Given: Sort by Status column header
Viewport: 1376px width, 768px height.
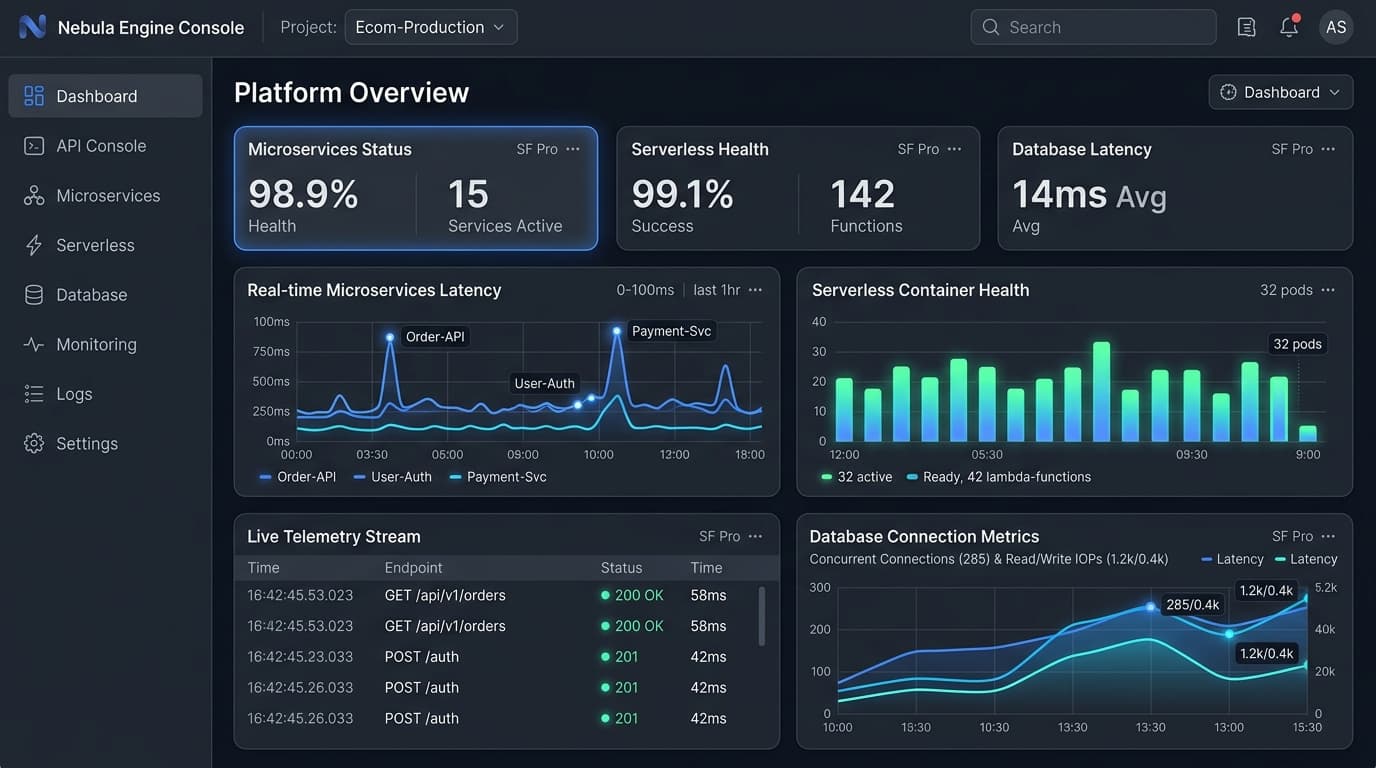Looking at the screenshot, I should pyautogui.click(x=621, y=567).
